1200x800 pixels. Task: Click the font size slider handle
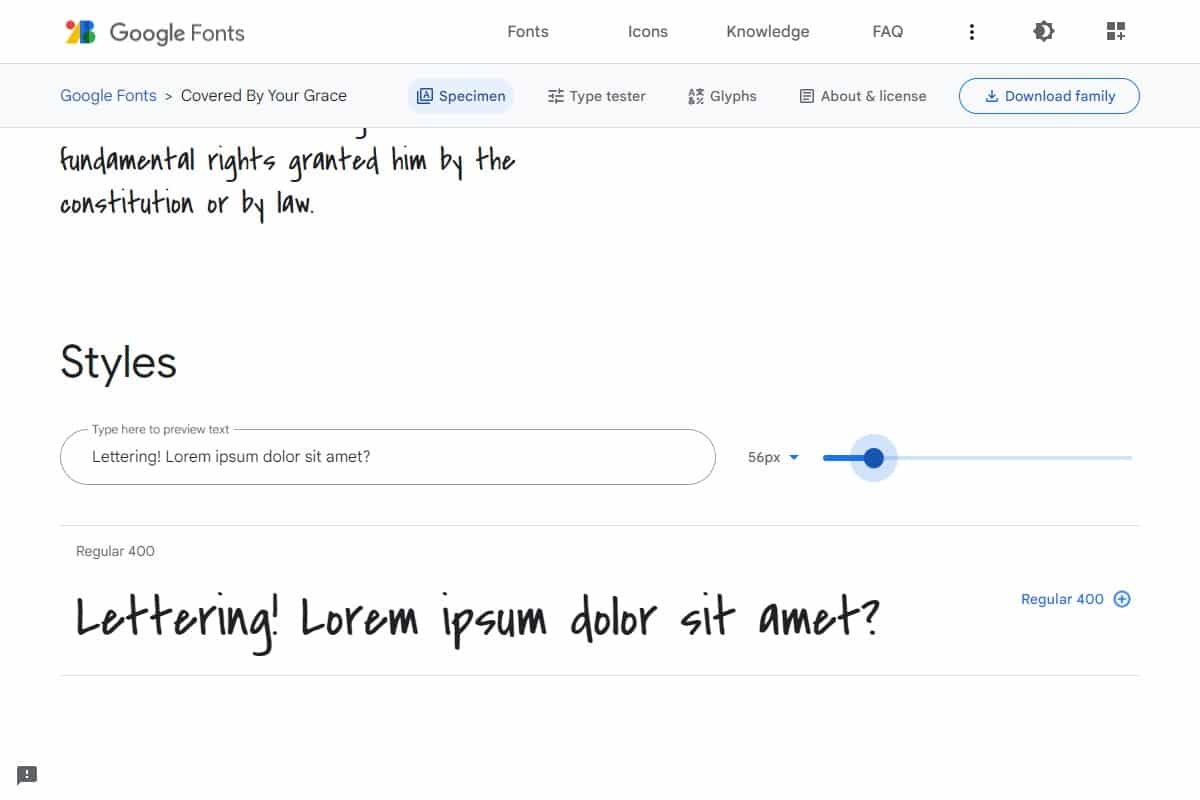click(x=873, y=458)
